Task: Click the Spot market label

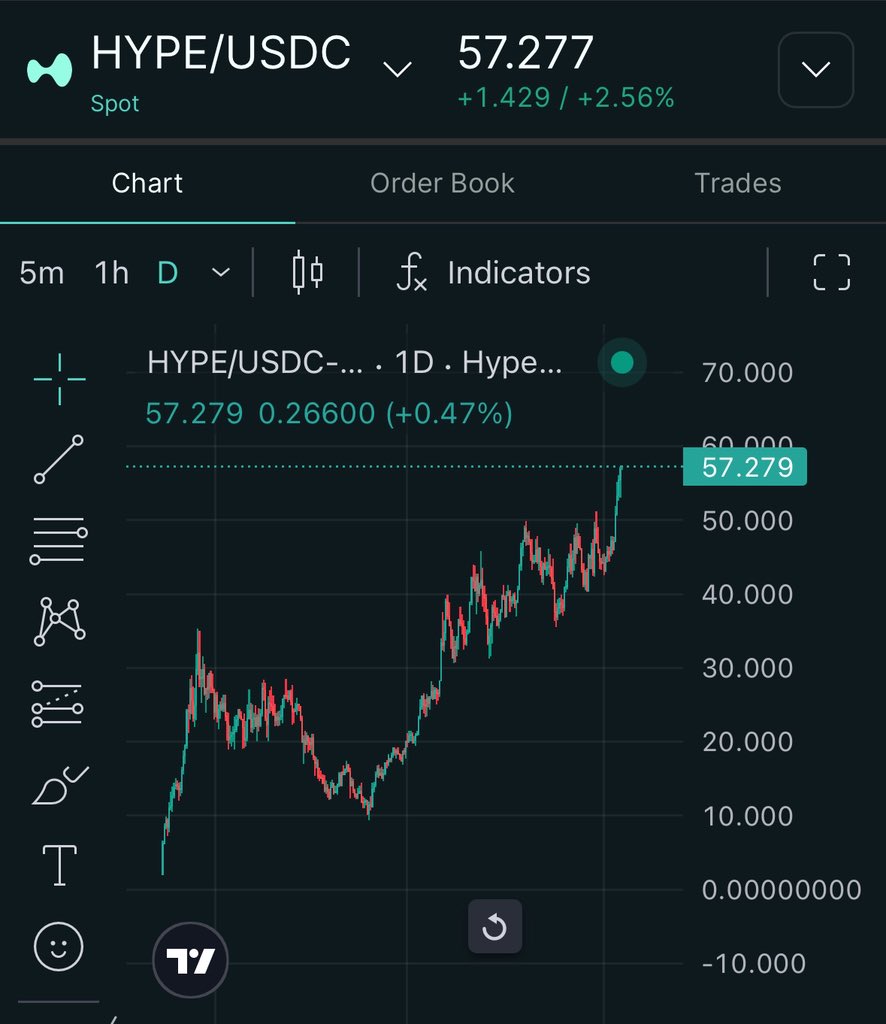Action: coord(115,103)
